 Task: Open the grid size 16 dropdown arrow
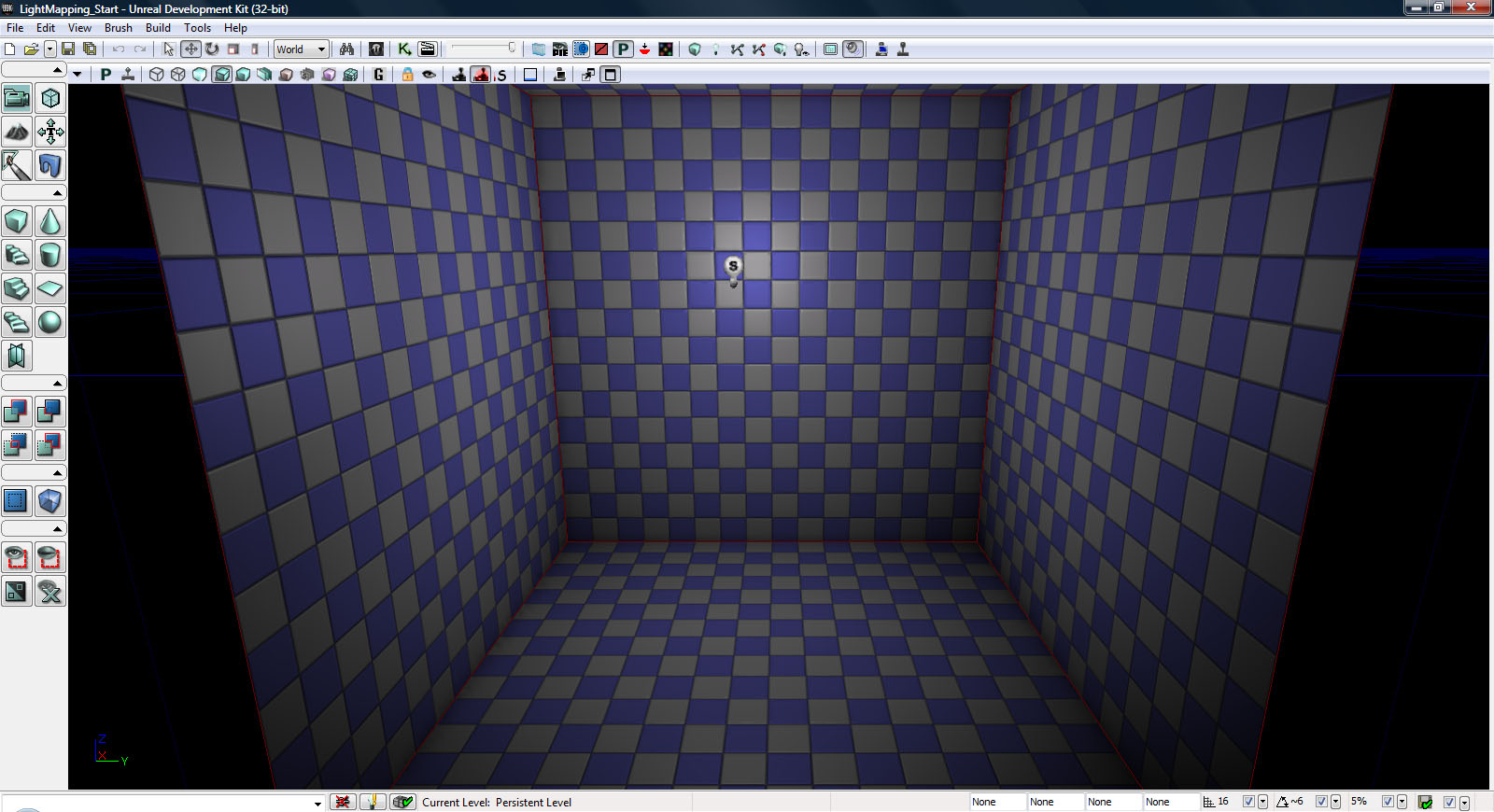(x=1263, y=802)
